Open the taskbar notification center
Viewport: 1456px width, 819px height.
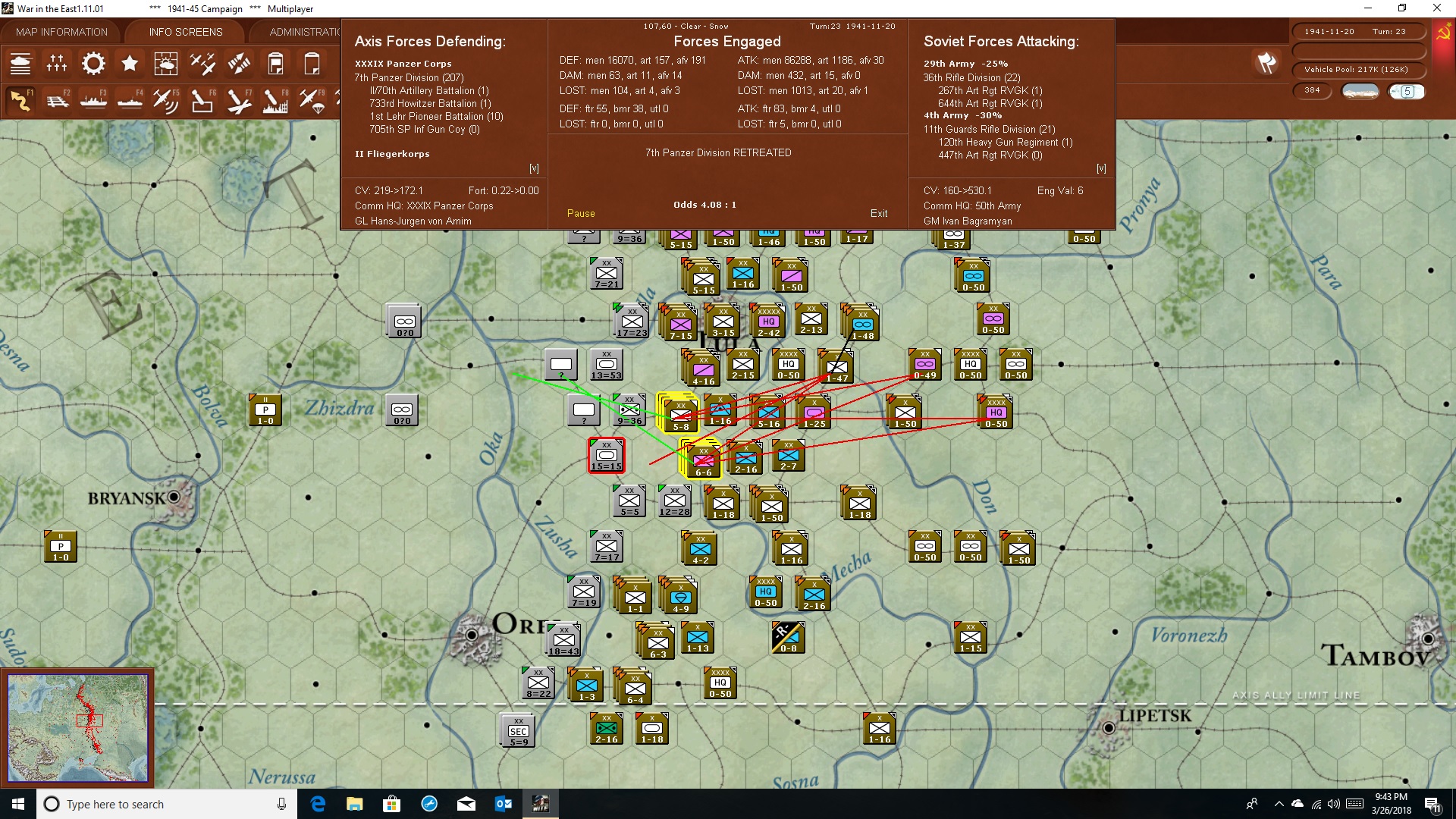[x=1432, y=805]
